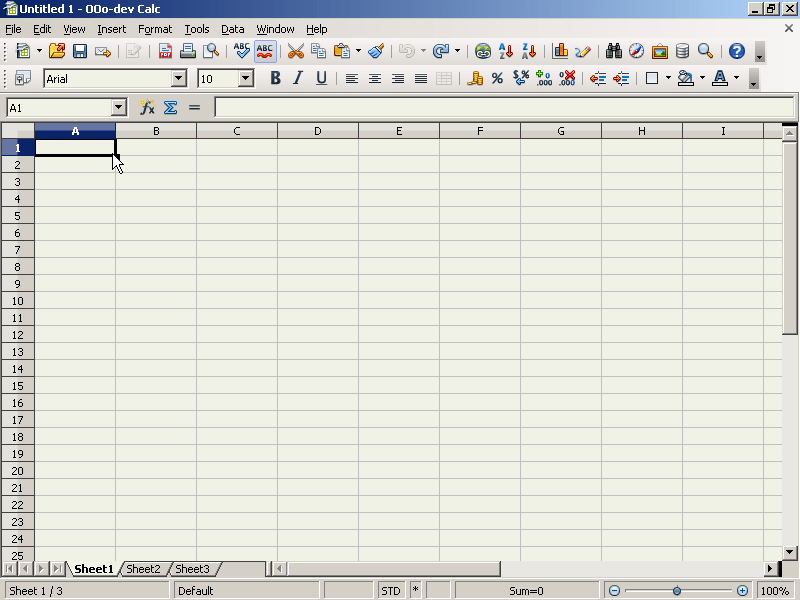Print file directly using printer icon
This screenshot has height=600, width=800.
click(188, 51)
